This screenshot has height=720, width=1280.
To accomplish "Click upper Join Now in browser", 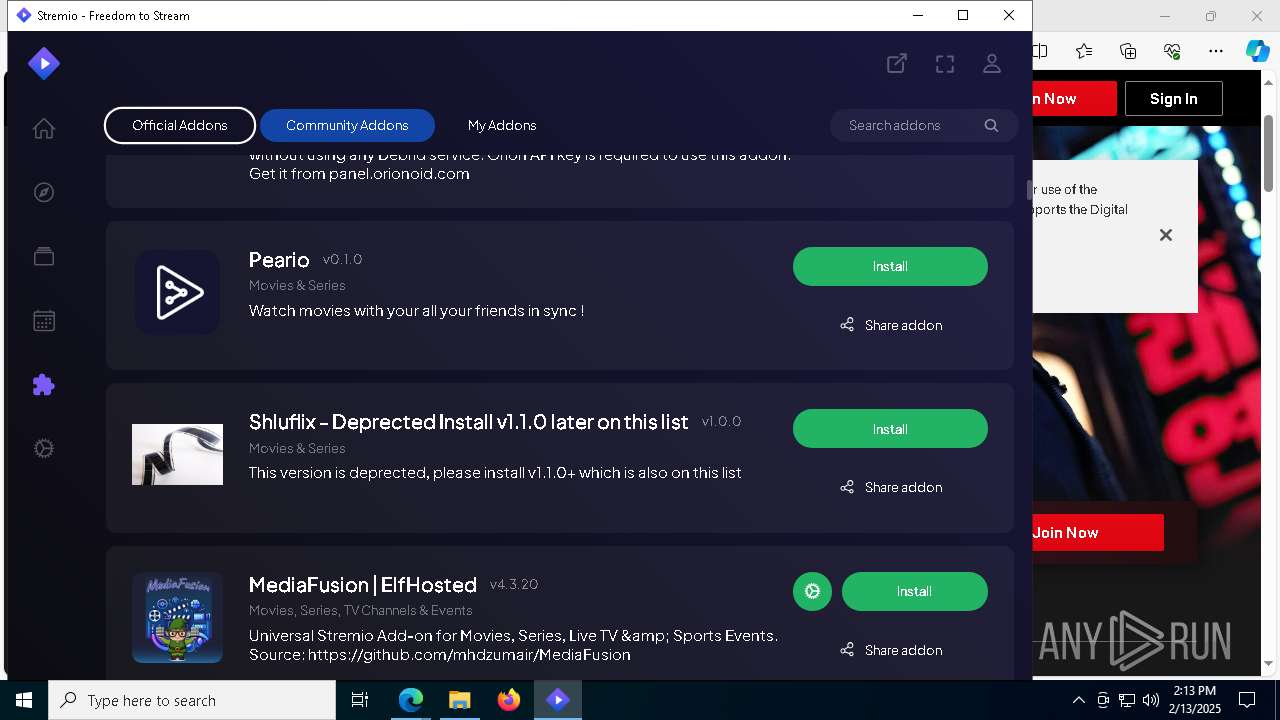I will [x=1074, y=99].
